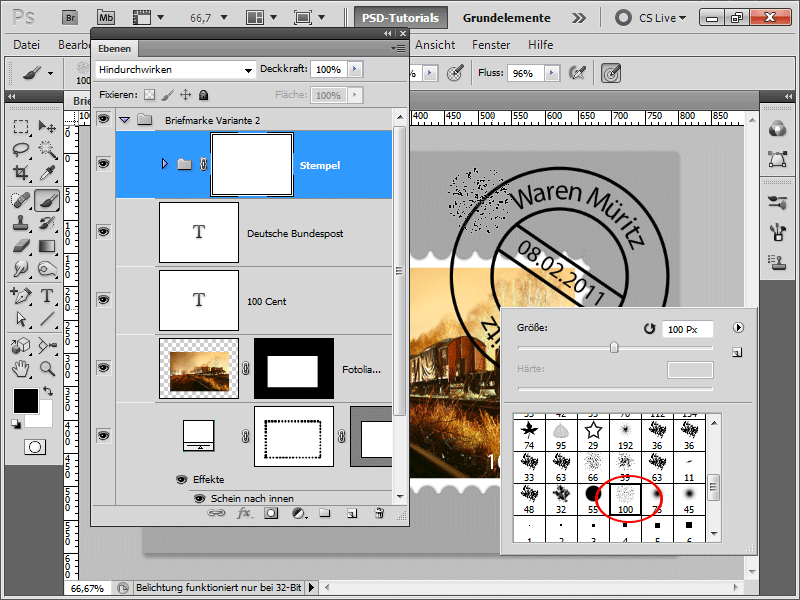
Task: Select the Hand tool
Action: click(21, 368)
